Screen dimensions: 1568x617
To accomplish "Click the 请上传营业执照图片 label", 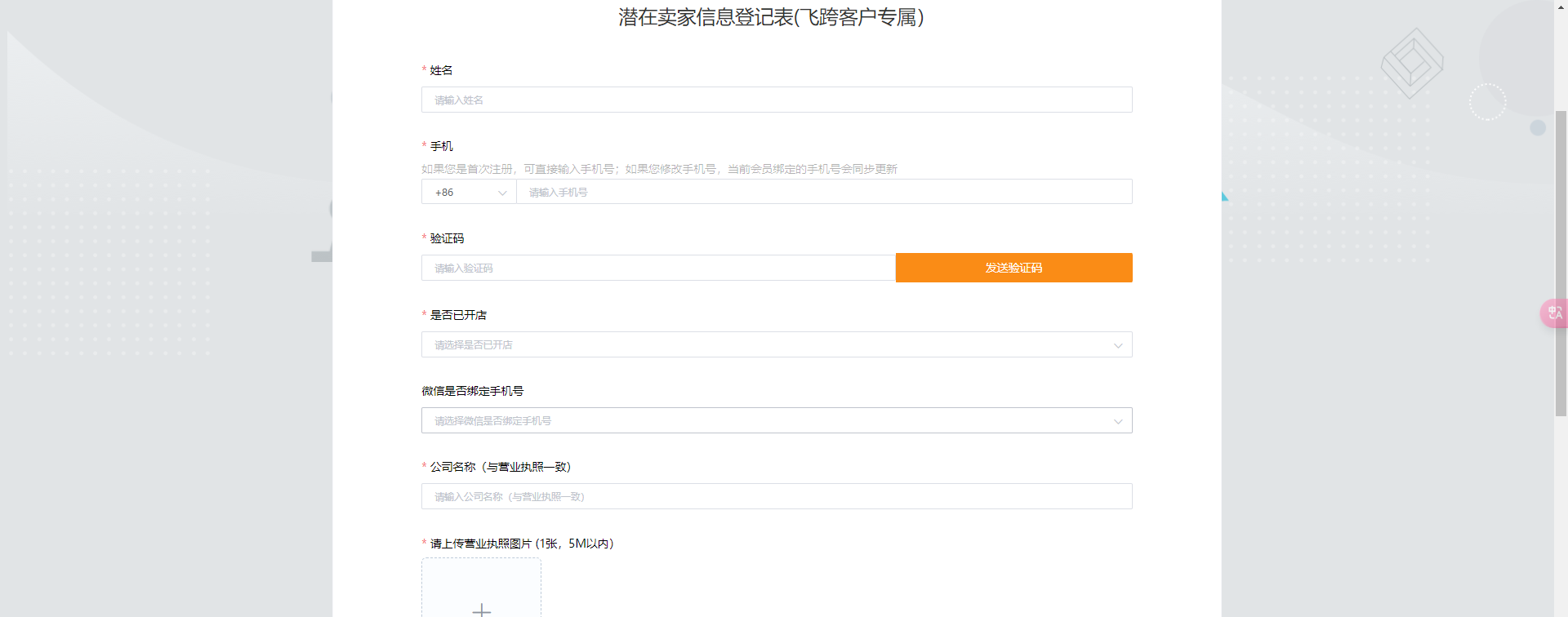I will [x=521, y=544].
